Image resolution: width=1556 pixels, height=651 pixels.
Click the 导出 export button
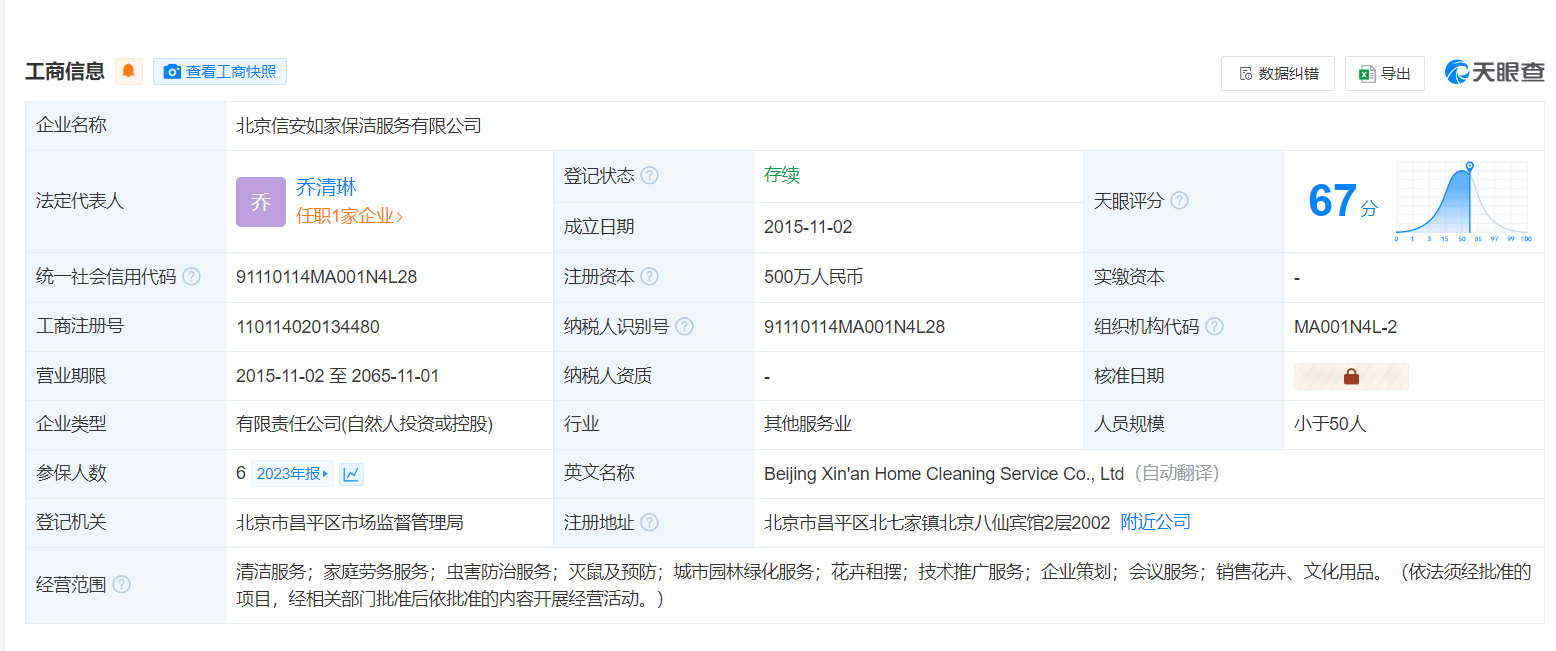(x=1384, y=73)
